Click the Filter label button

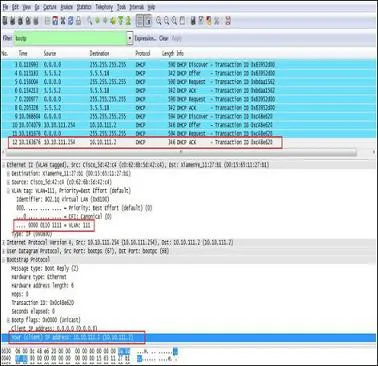pyautogui.click(x=7, y=38)
